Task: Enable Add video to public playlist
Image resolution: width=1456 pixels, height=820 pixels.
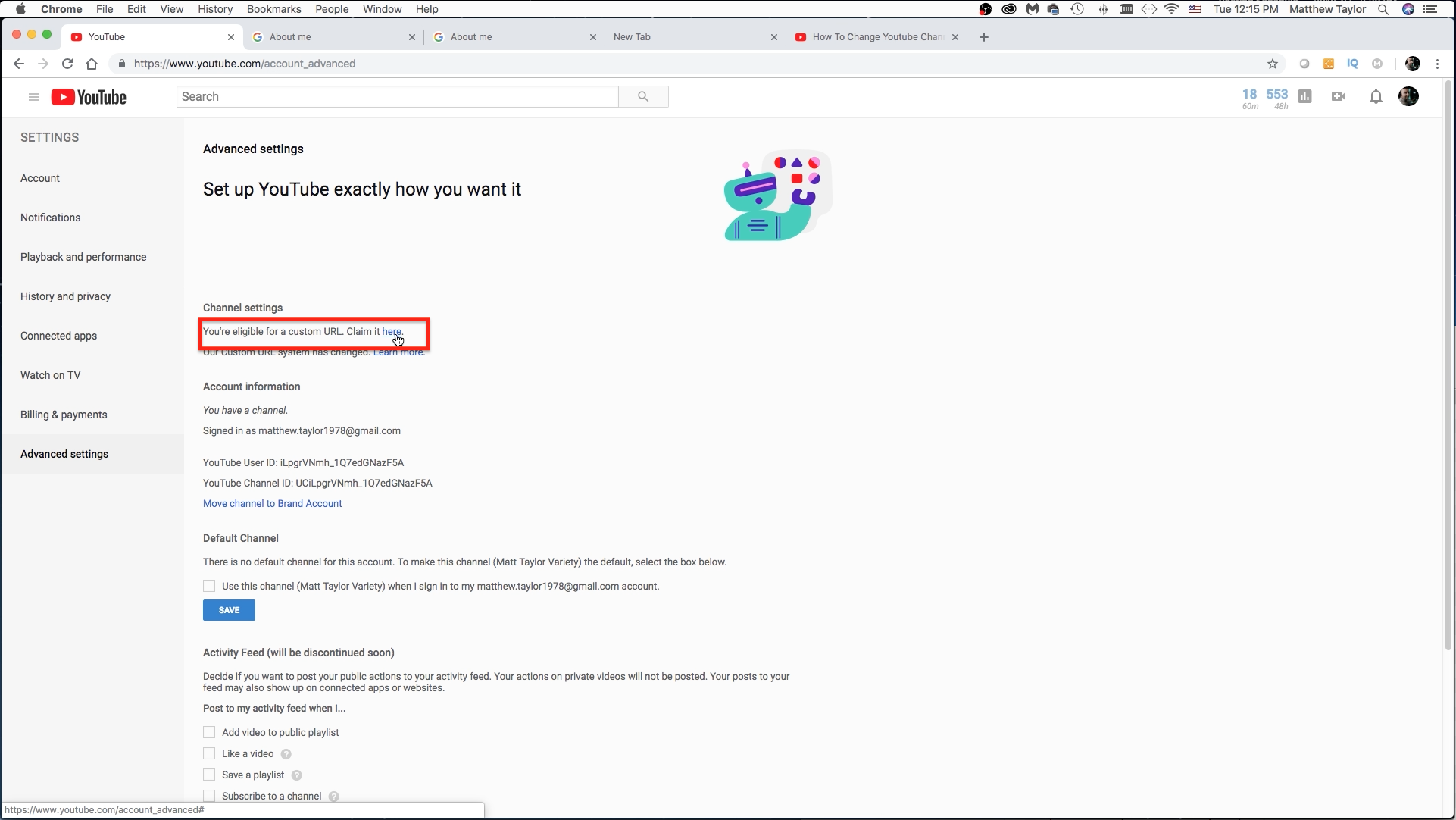Action: (209, 732)
